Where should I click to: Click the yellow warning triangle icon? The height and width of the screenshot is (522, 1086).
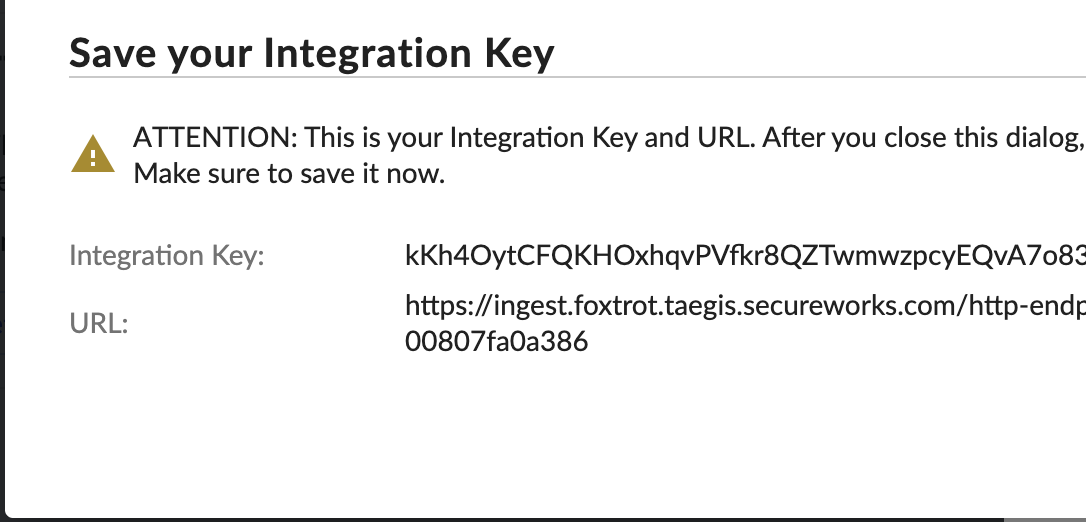click(93, 154)
